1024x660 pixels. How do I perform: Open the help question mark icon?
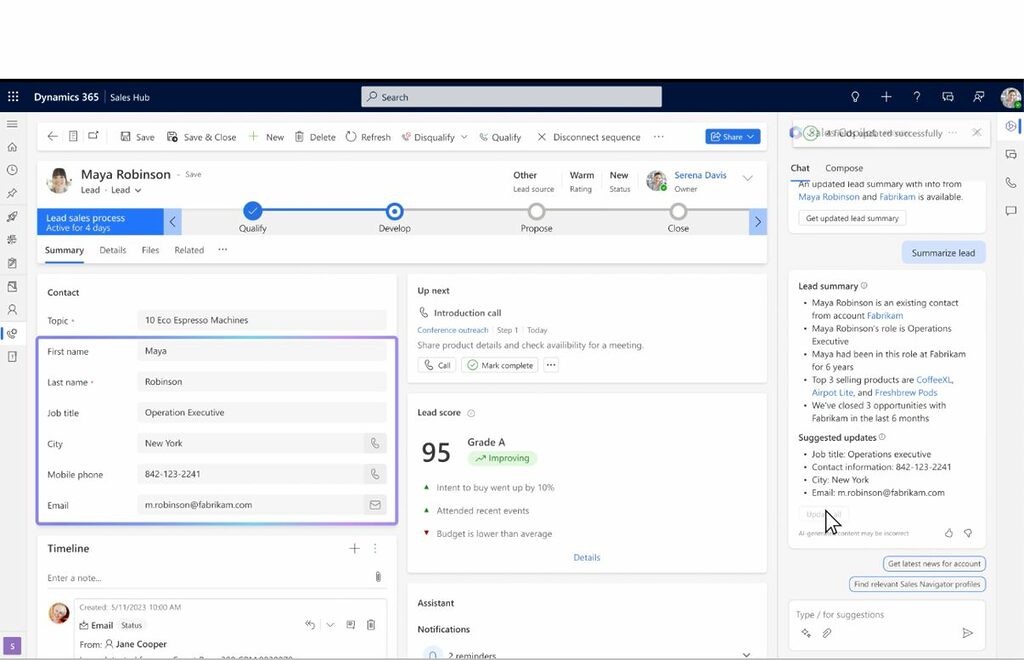917,97
